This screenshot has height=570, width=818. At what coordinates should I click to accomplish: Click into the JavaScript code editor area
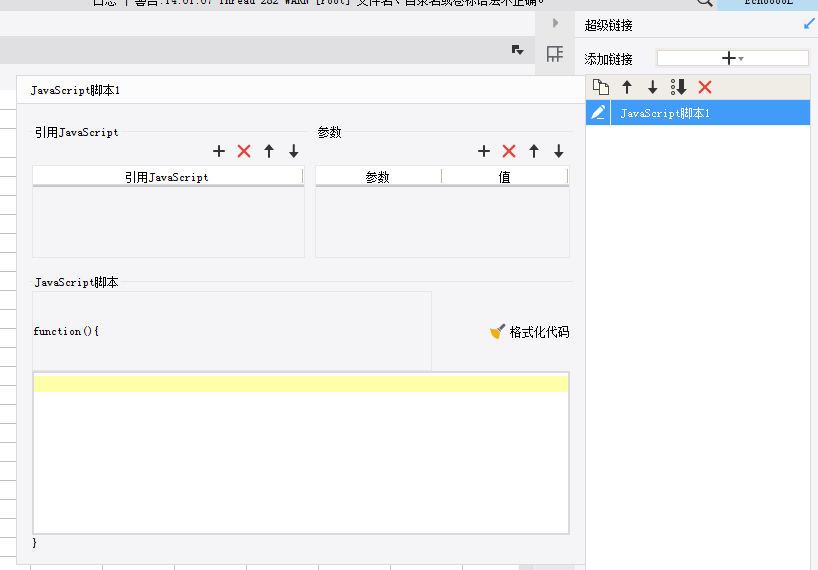tap(301, 453)
